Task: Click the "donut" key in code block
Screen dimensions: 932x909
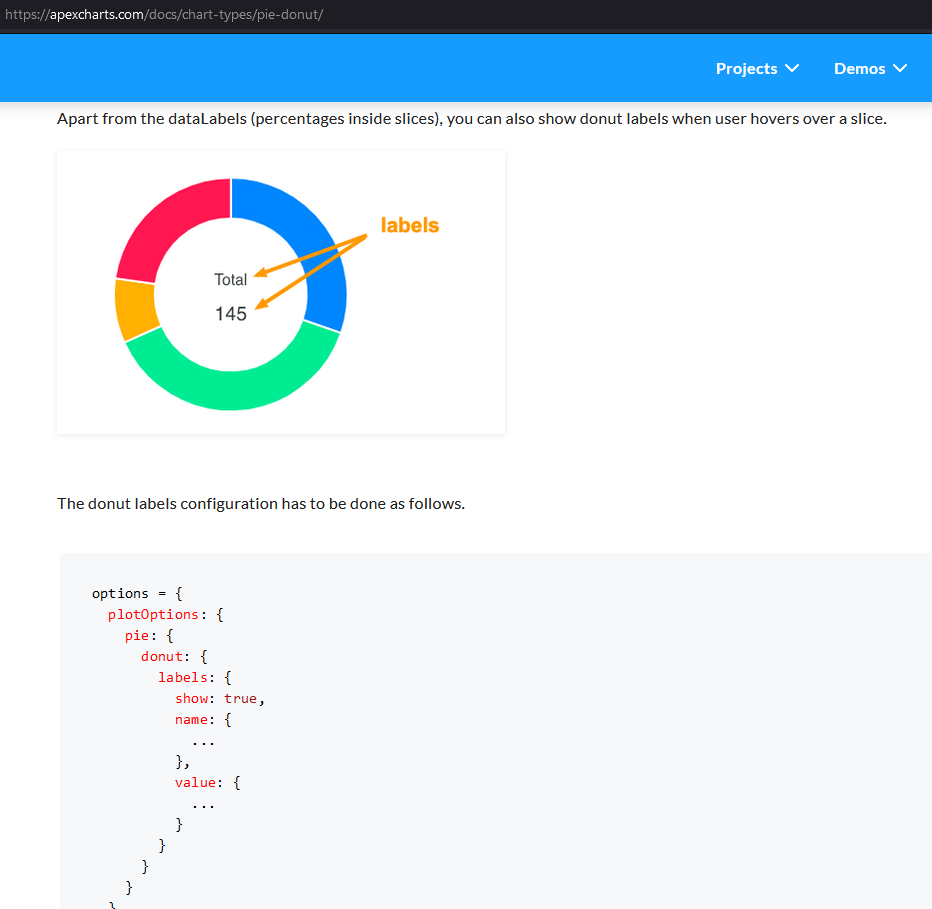Action: [162, 656]
